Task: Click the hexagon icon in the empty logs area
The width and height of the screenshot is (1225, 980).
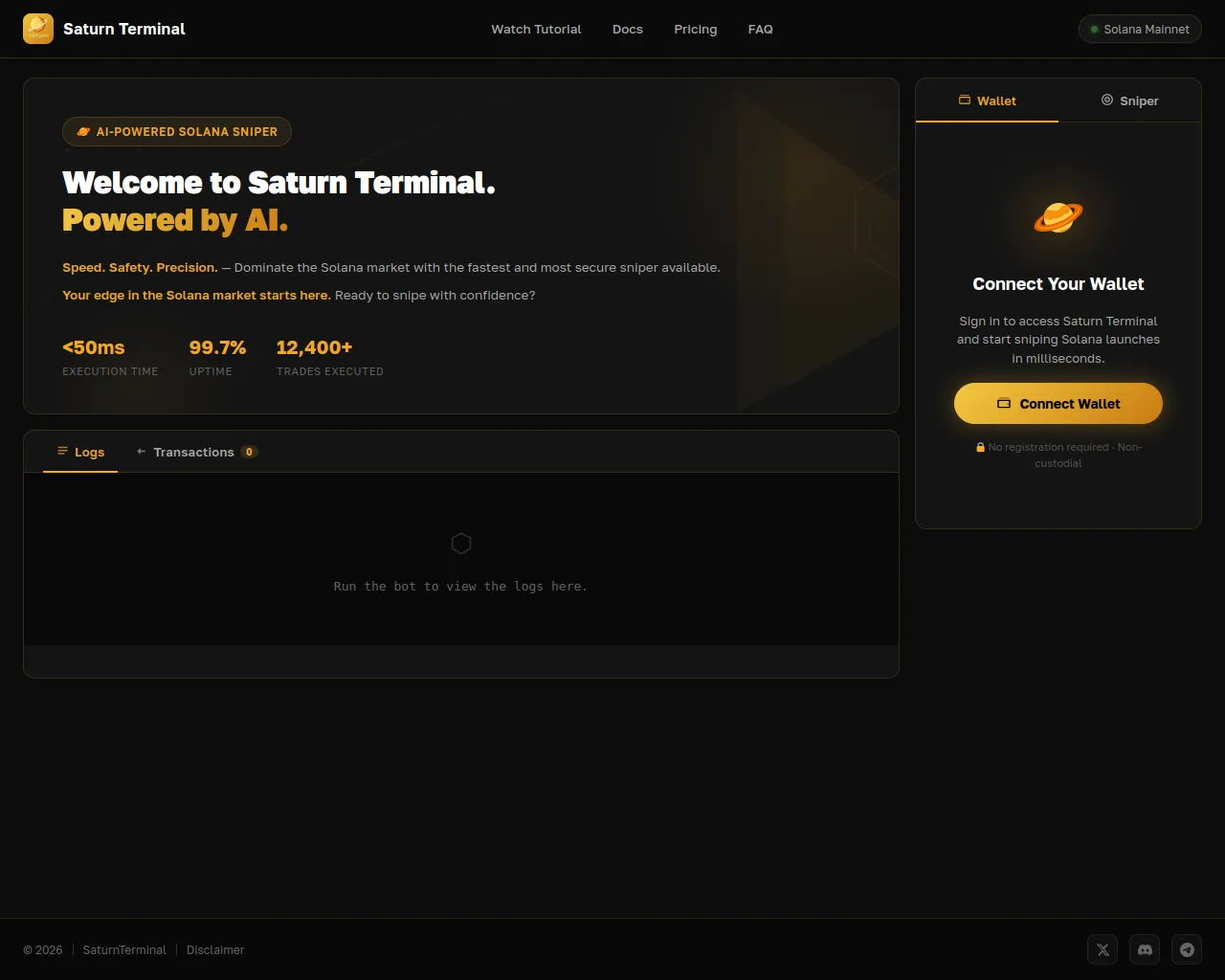Action: tap(461, 544)
